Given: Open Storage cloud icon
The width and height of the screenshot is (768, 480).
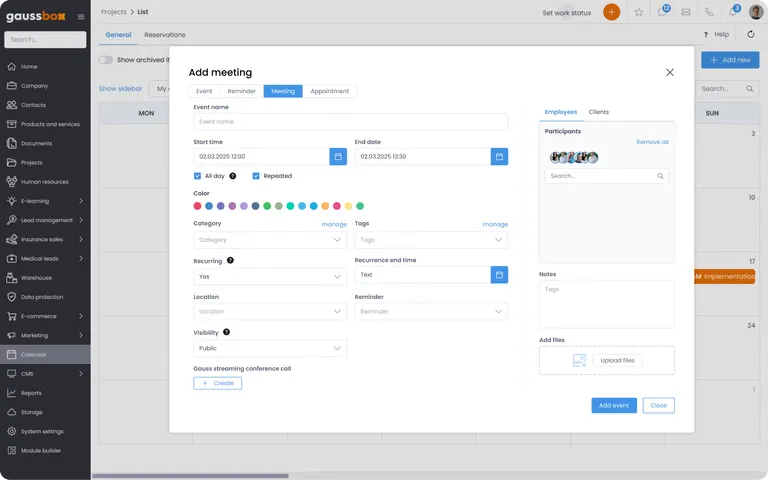Looking at the screenshot, I should pyautogui.click(x=12, y=412).
